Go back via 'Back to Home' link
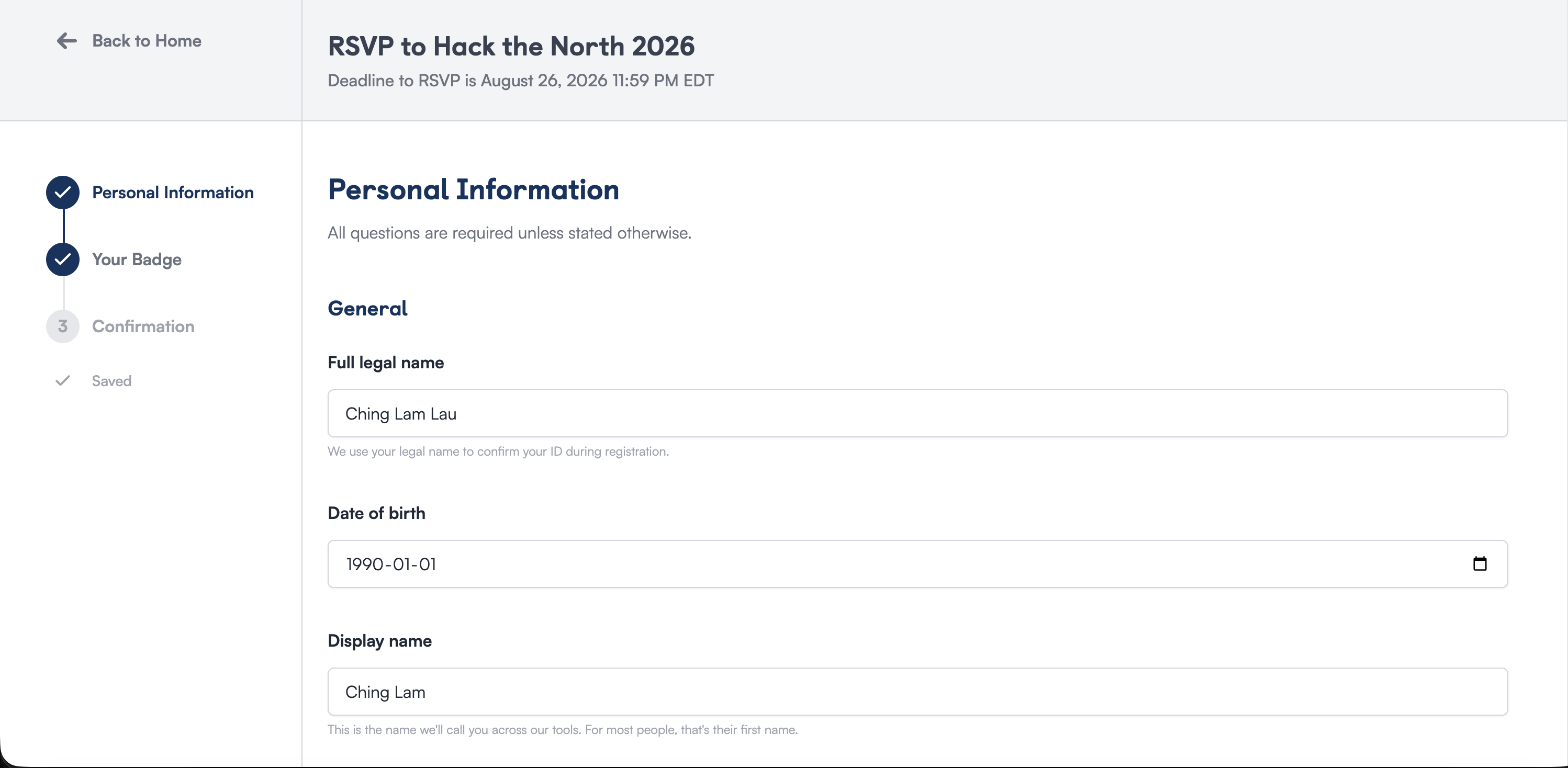This screenshot has width=1568, height=768. 147,41
